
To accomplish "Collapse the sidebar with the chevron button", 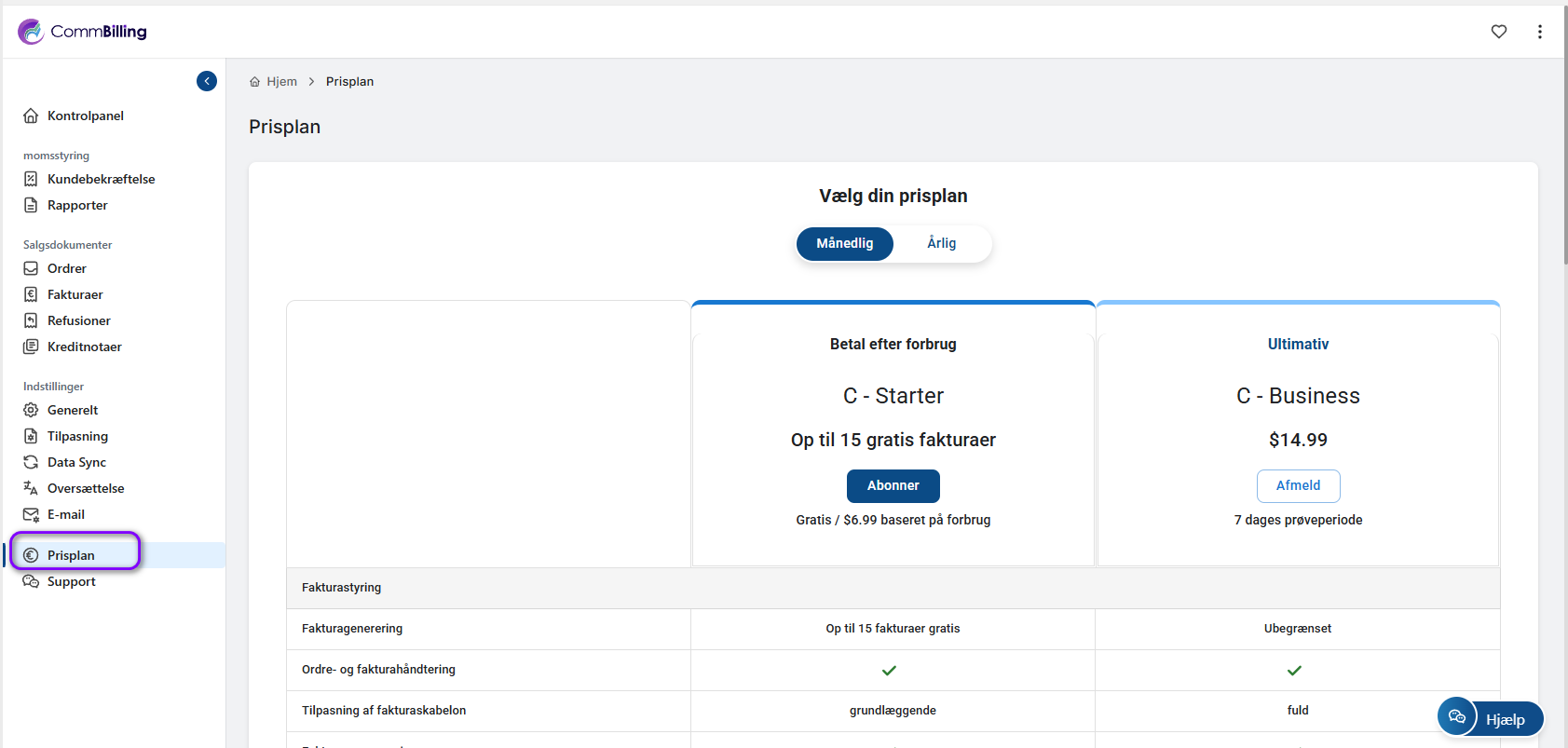I will tap(207, 81).
